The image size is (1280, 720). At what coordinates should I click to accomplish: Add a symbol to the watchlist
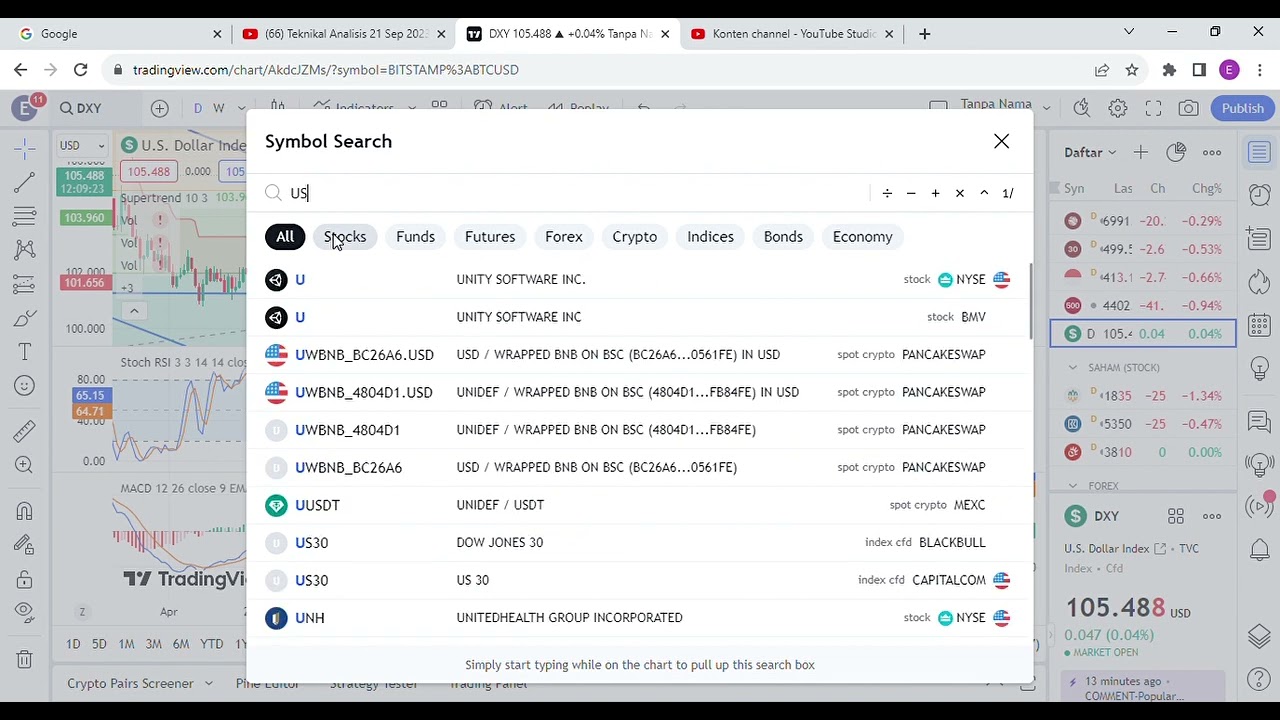pyautogui.click(x=1140, y=153)
